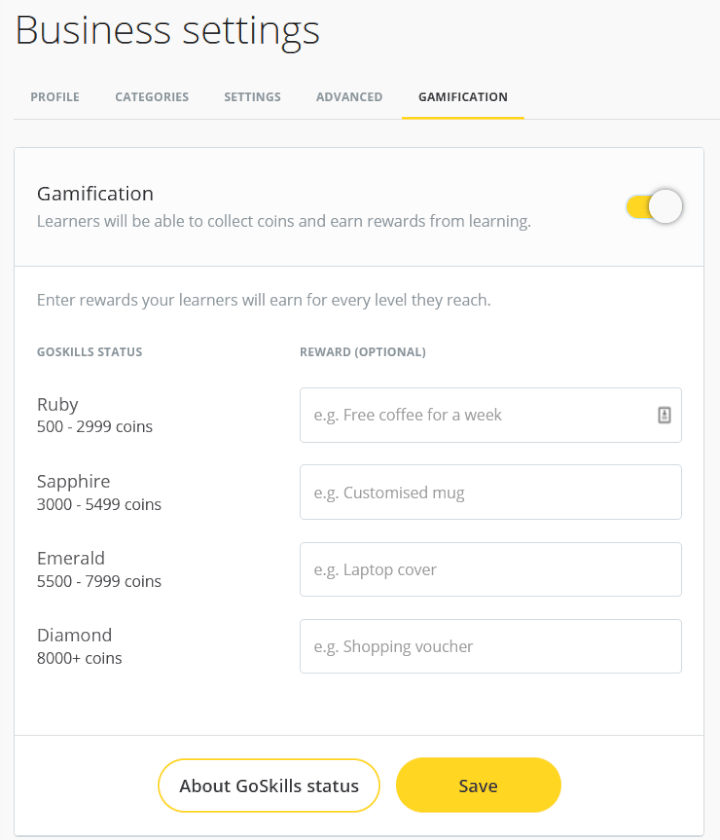
Task: Open About GoSkills status
Action: [268, 785]
